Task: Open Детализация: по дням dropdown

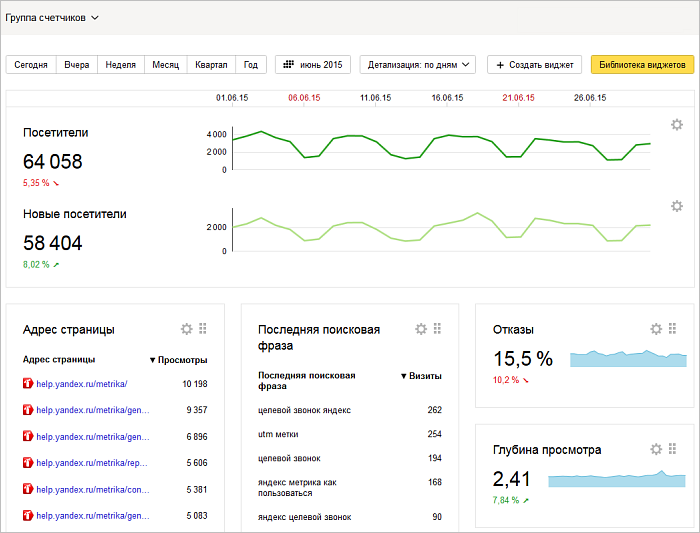Action: pos(419,64)
